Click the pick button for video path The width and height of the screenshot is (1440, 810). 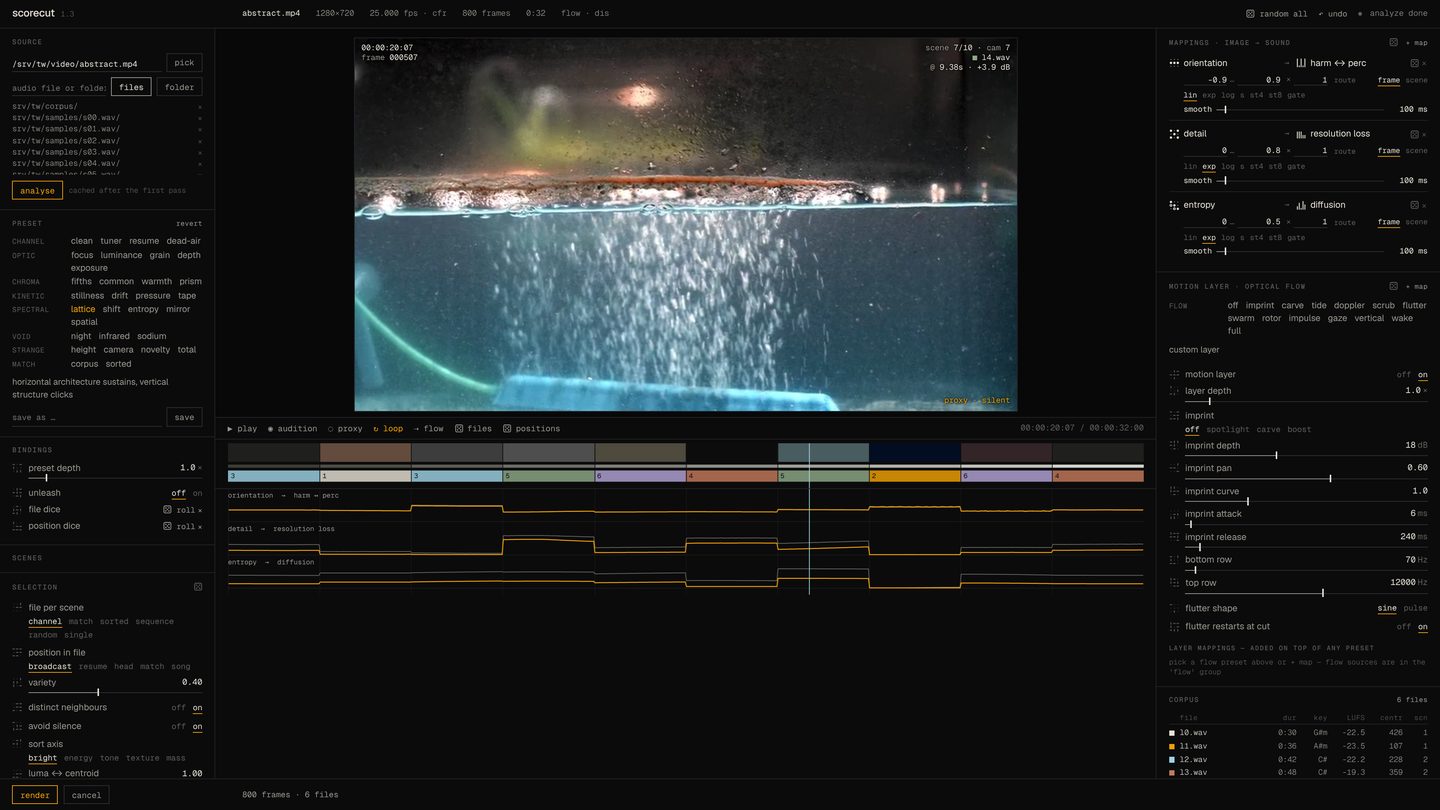tap(184, 63)
